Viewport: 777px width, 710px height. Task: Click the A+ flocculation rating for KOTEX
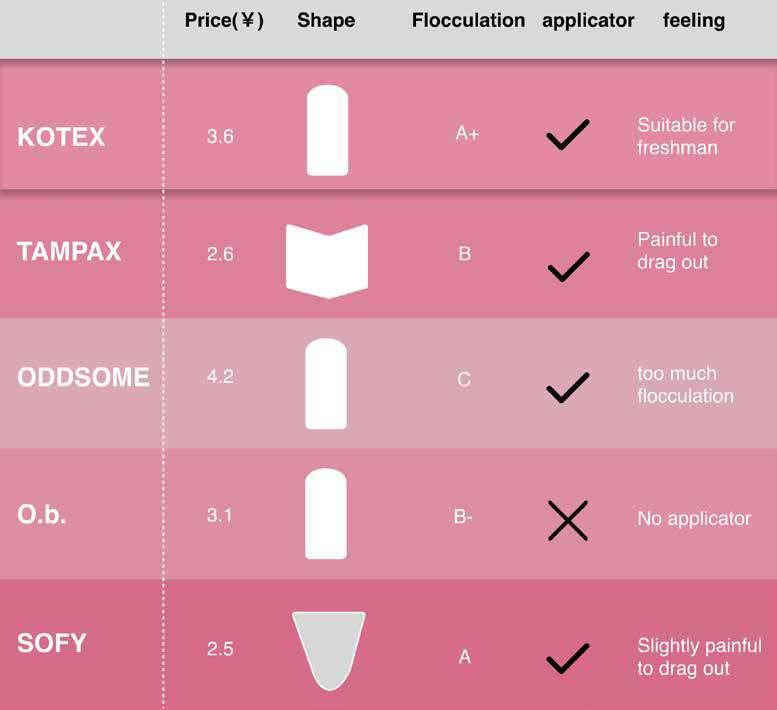click(467, 134)
